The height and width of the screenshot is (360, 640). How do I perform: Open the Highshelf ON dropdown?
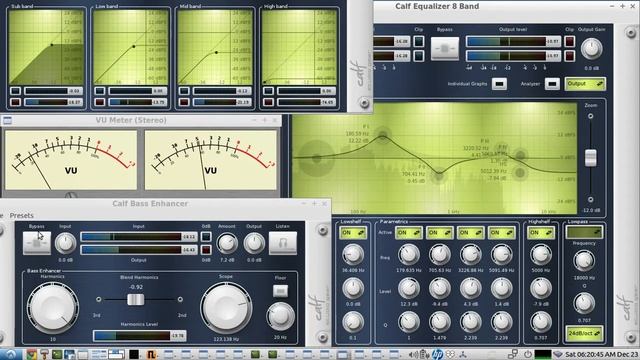point(541,233)
